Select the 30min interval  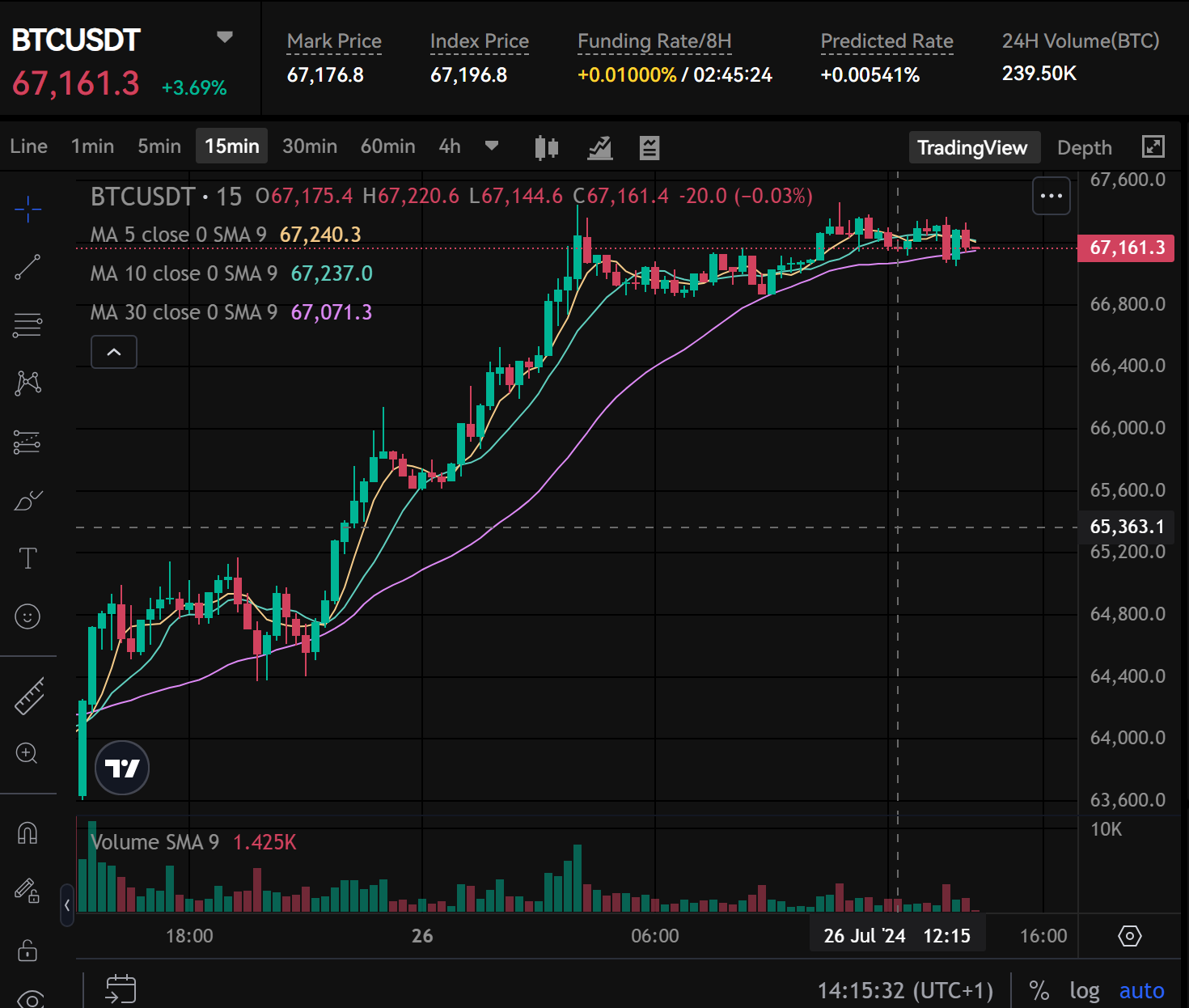[x=310, y=146]
